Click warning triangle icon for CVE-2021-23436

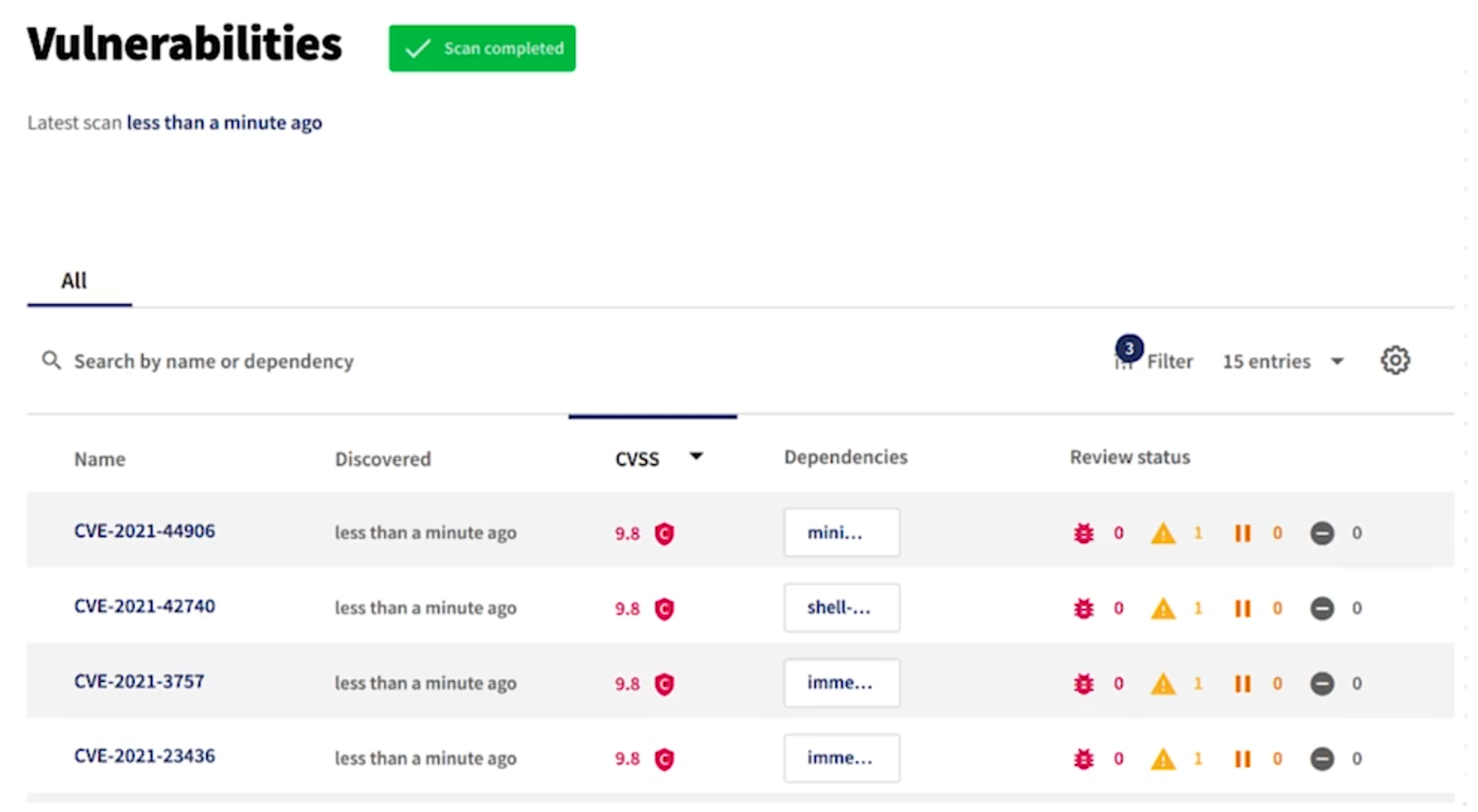coord(1163,759)
